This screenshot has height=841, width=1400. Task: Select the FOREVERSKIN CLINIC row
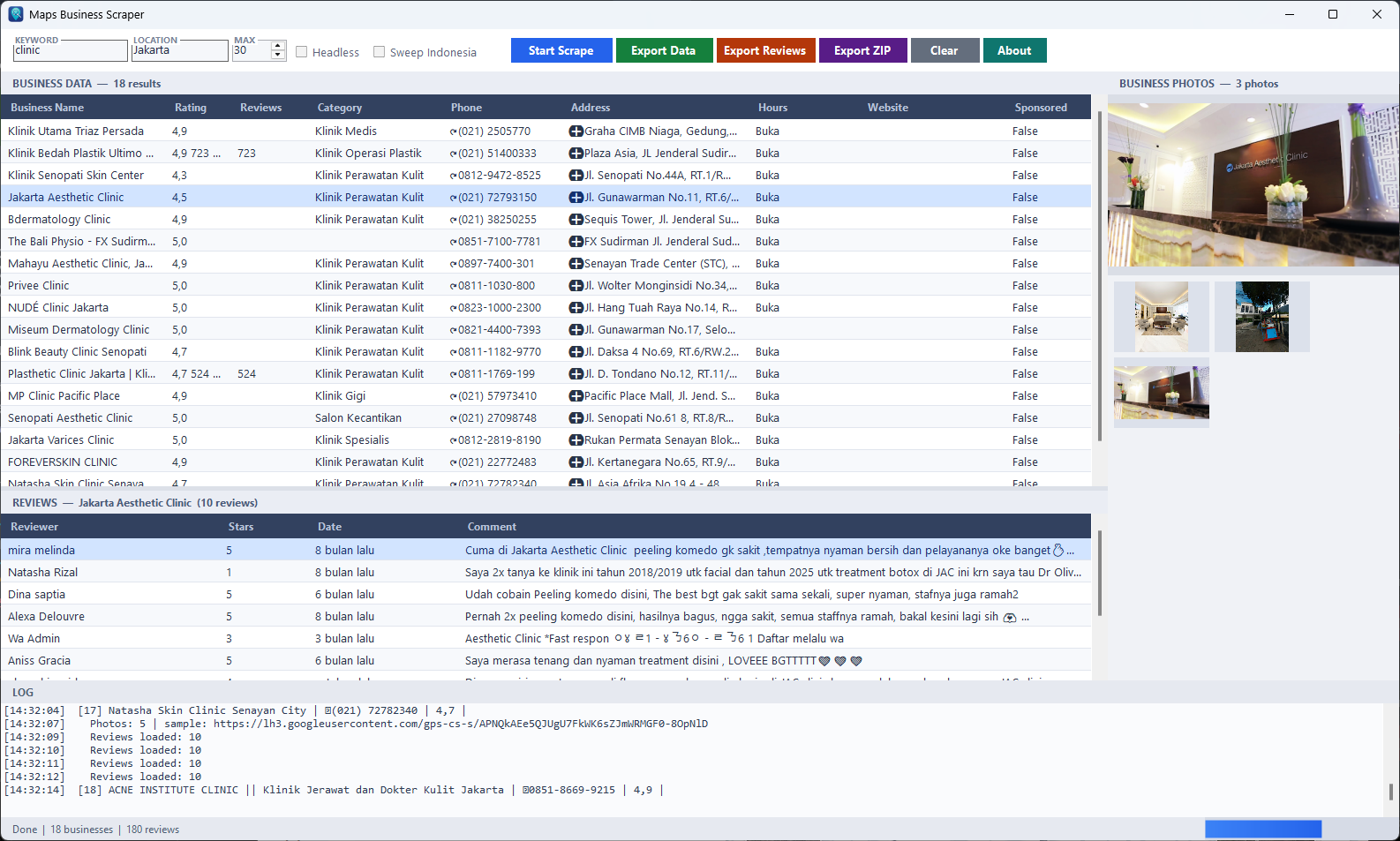pos(546,462)
